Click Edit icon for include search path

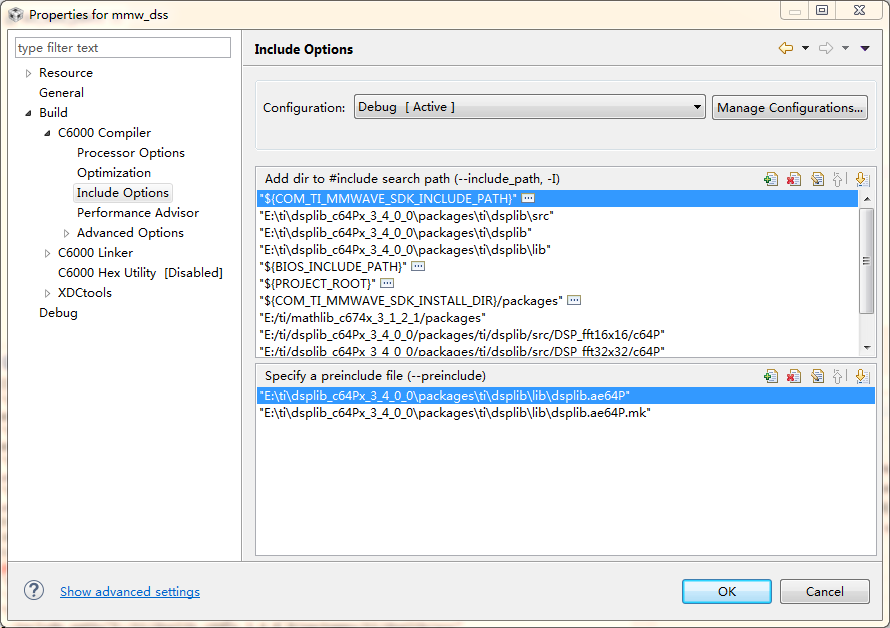[817, 179]
